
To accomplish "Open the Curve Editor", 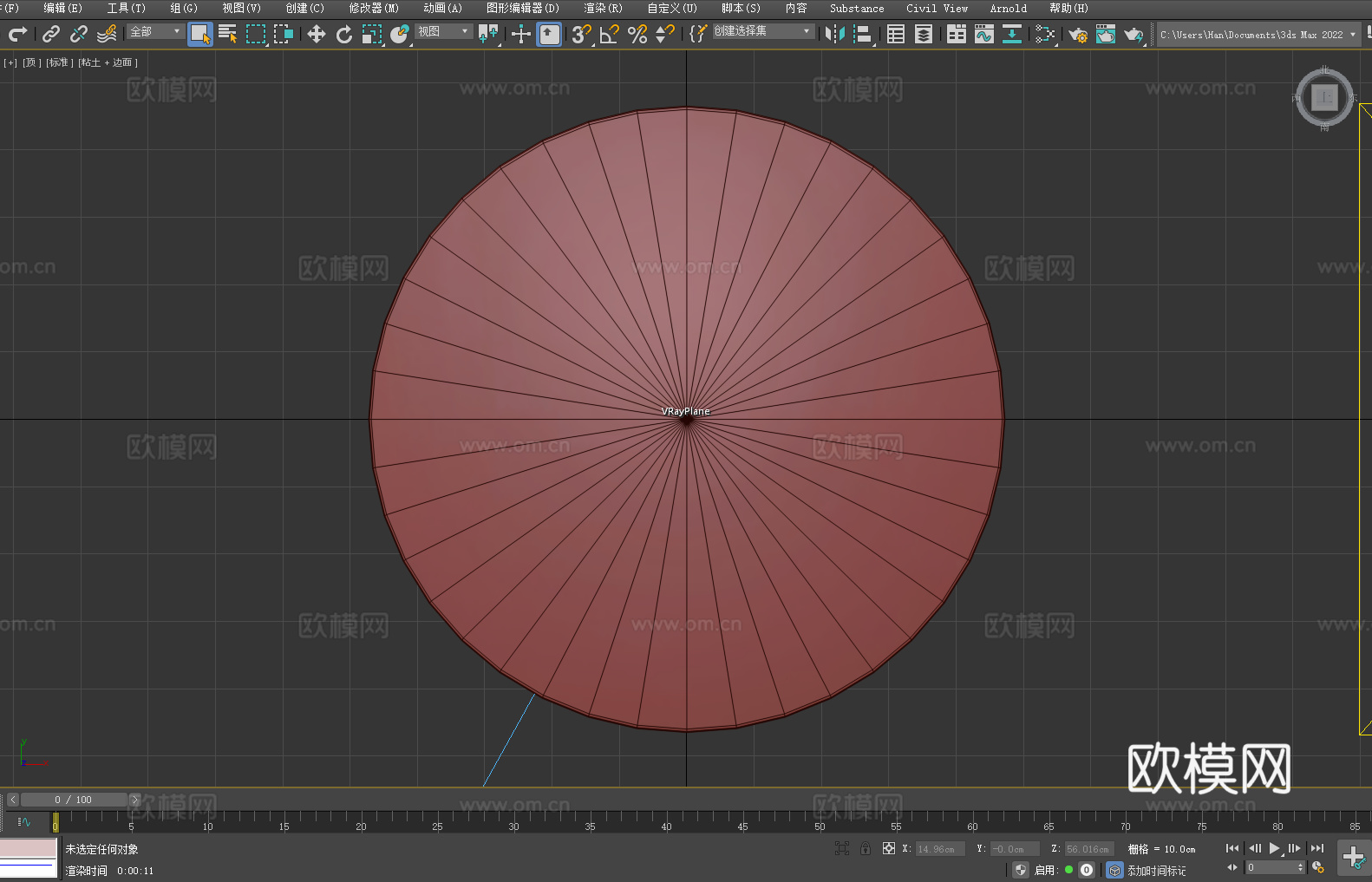I will (x=984, y=34).
